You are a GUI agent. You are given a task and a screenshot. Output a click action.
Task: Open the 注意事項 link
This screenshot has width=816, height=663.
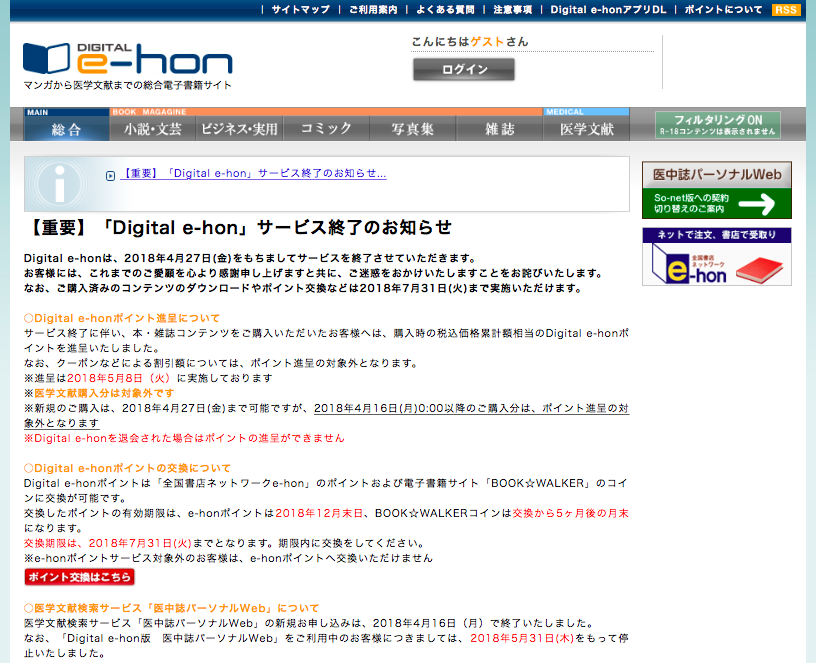[513, 9]
